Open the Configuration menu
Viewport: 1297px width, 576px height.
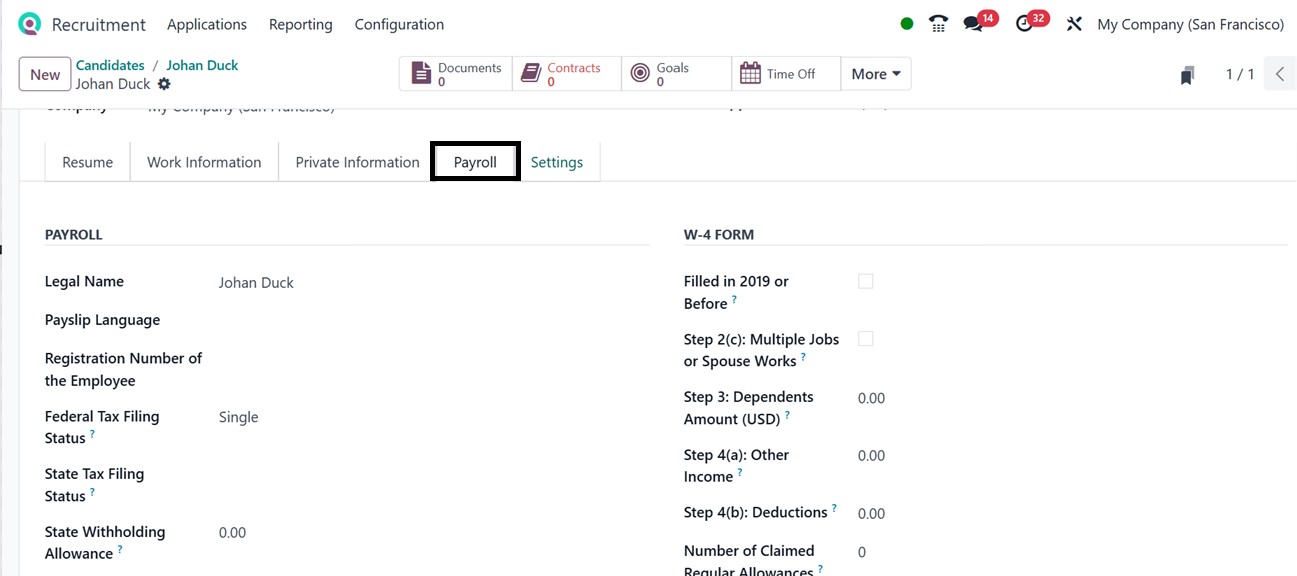pos(399,24)
